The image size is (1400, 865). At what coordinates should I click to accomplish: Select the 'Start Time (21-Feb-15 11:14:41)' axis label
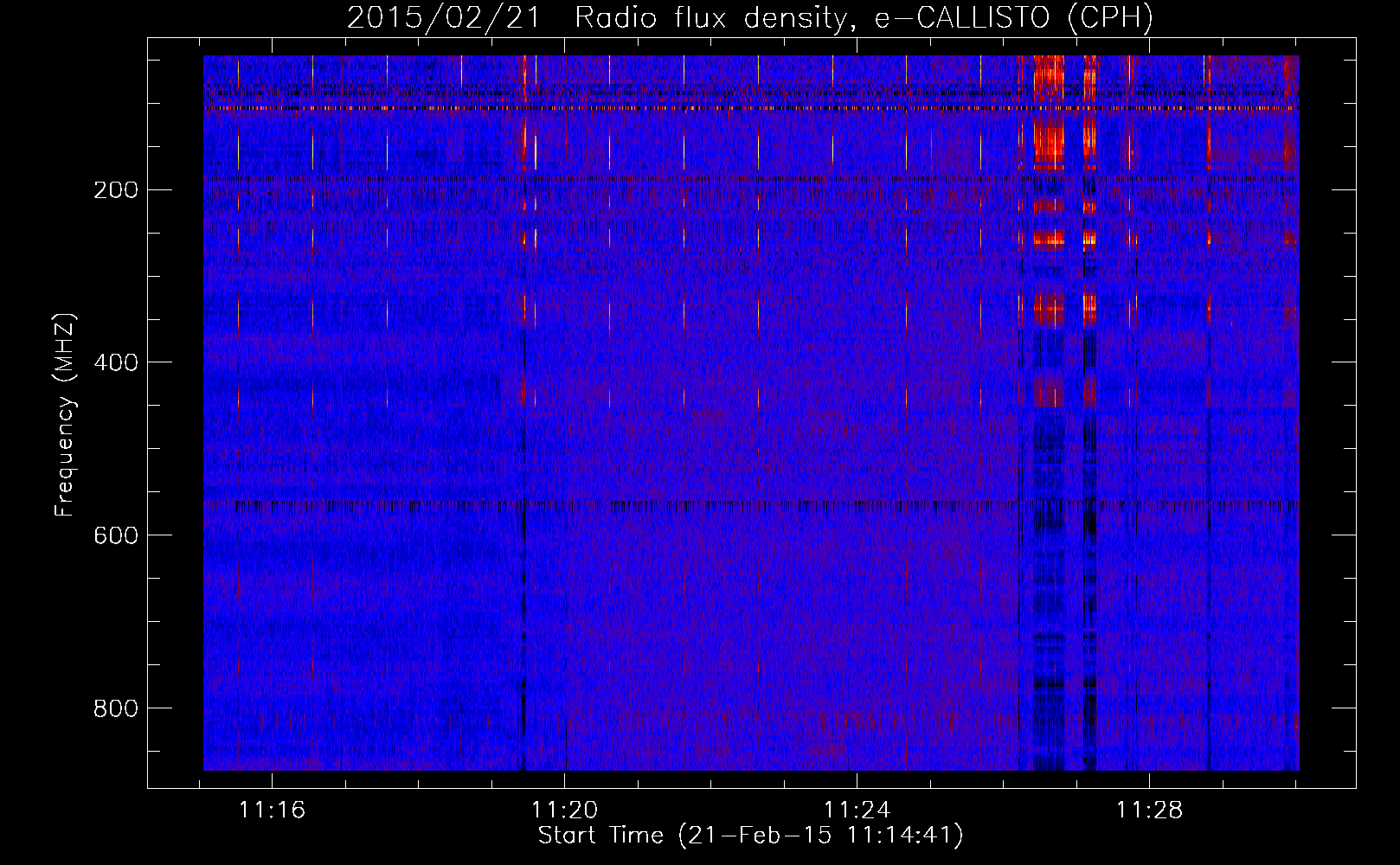click(x=751, y=836)
